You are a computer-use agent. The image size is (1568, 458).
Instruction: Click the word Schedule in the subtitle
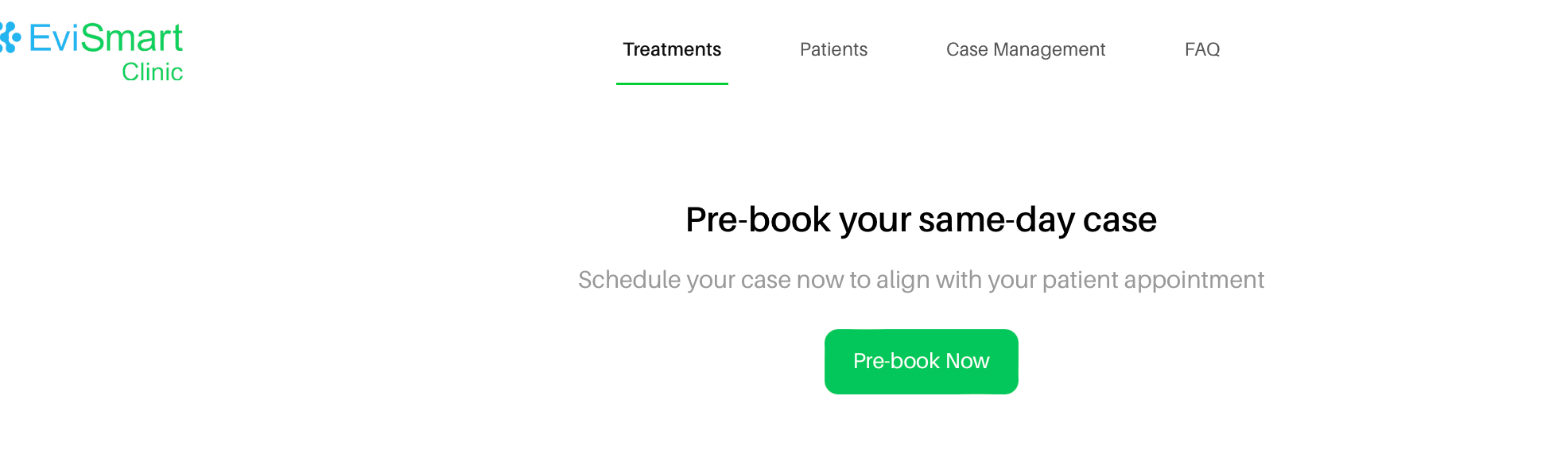pyautogui.click(x=629, y=280)
